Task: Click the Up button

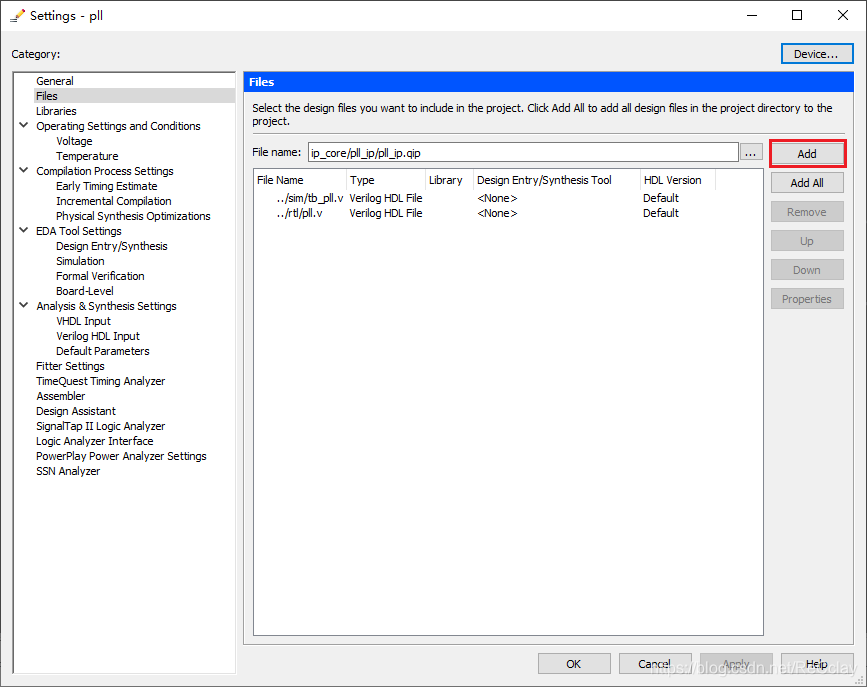Action: 807,241
